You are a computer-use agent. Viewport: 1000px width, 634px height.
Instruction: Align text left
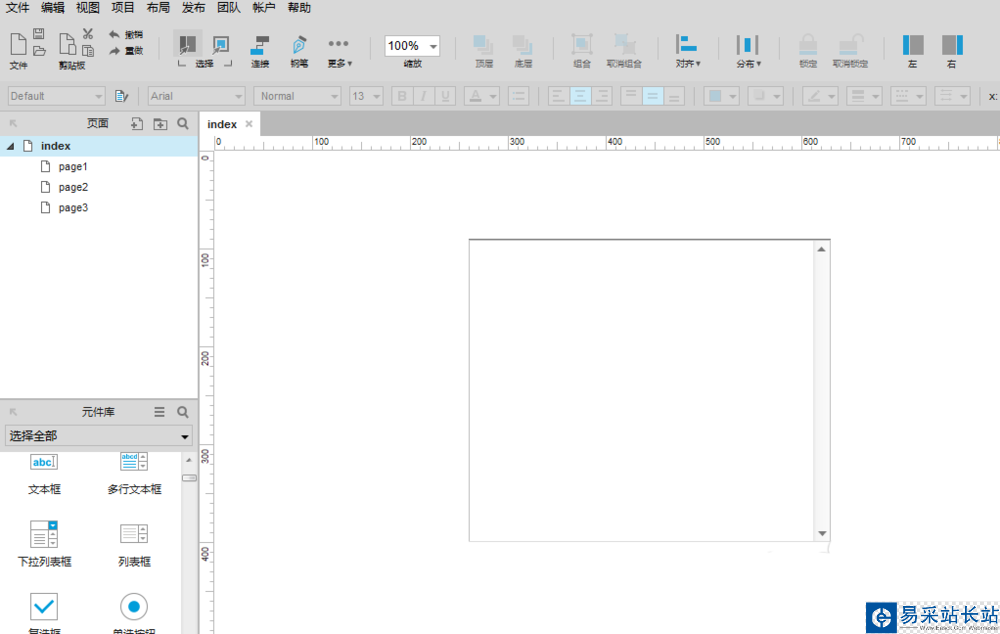coord(559,96)
